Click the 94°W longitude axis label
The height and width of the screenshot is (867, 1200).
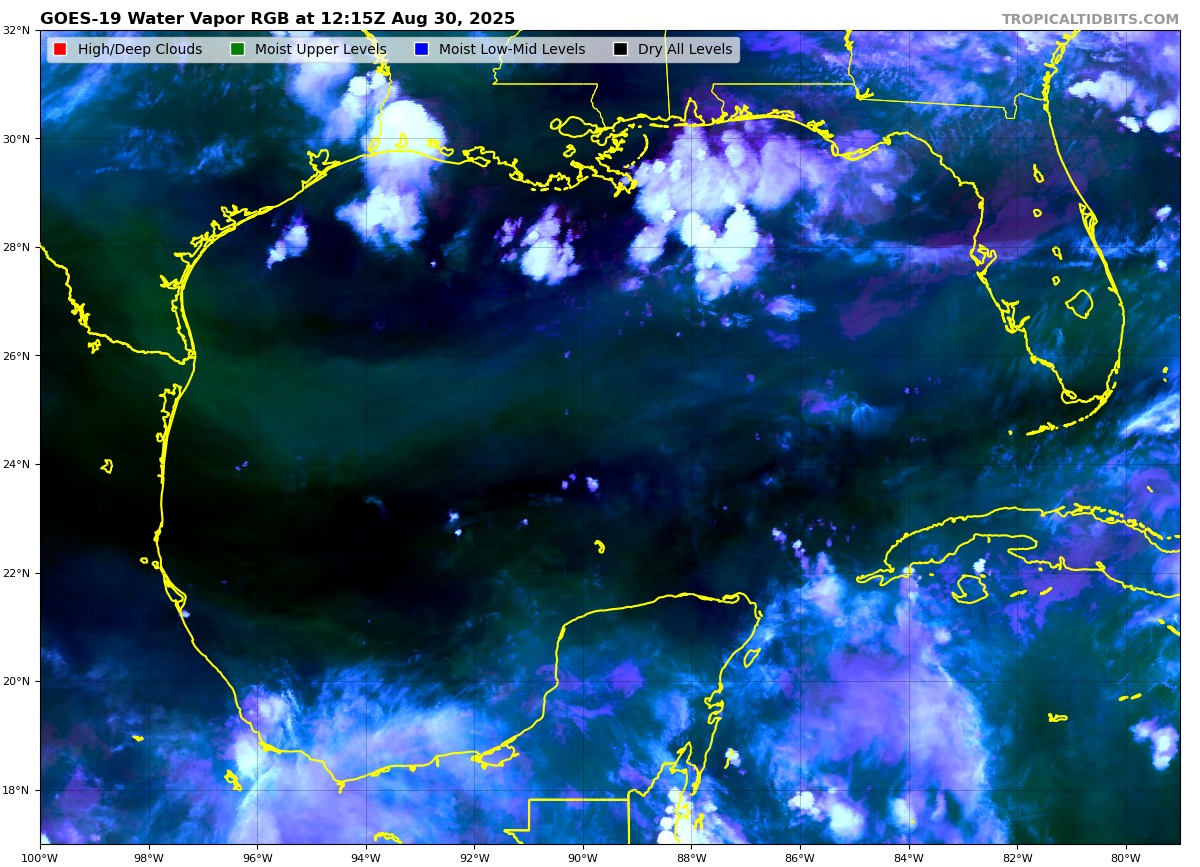pos(366,857)
